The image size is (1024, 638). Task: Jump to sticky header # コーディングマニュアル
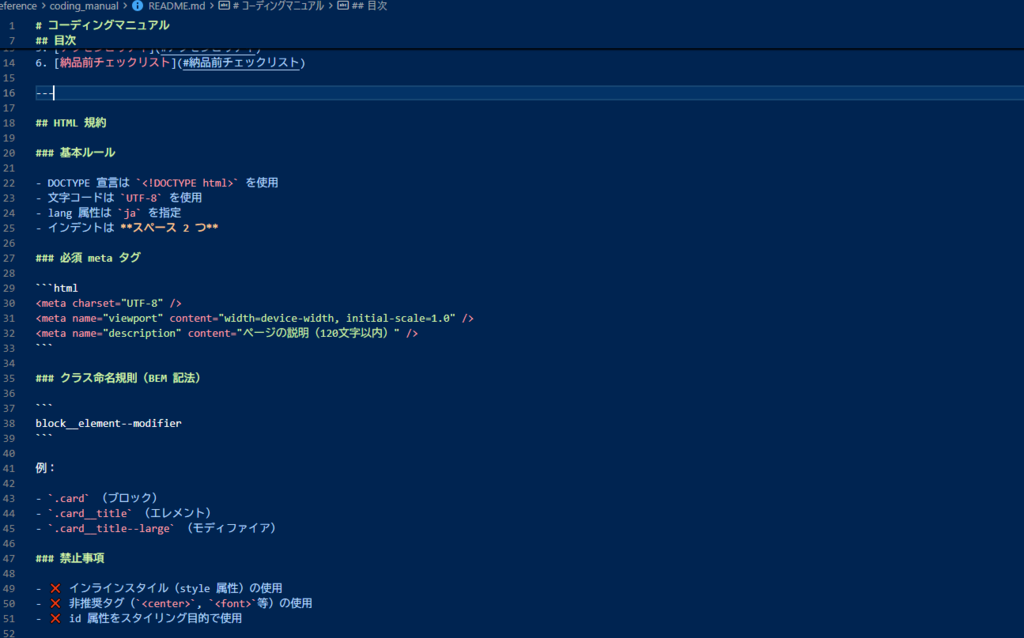102,25
